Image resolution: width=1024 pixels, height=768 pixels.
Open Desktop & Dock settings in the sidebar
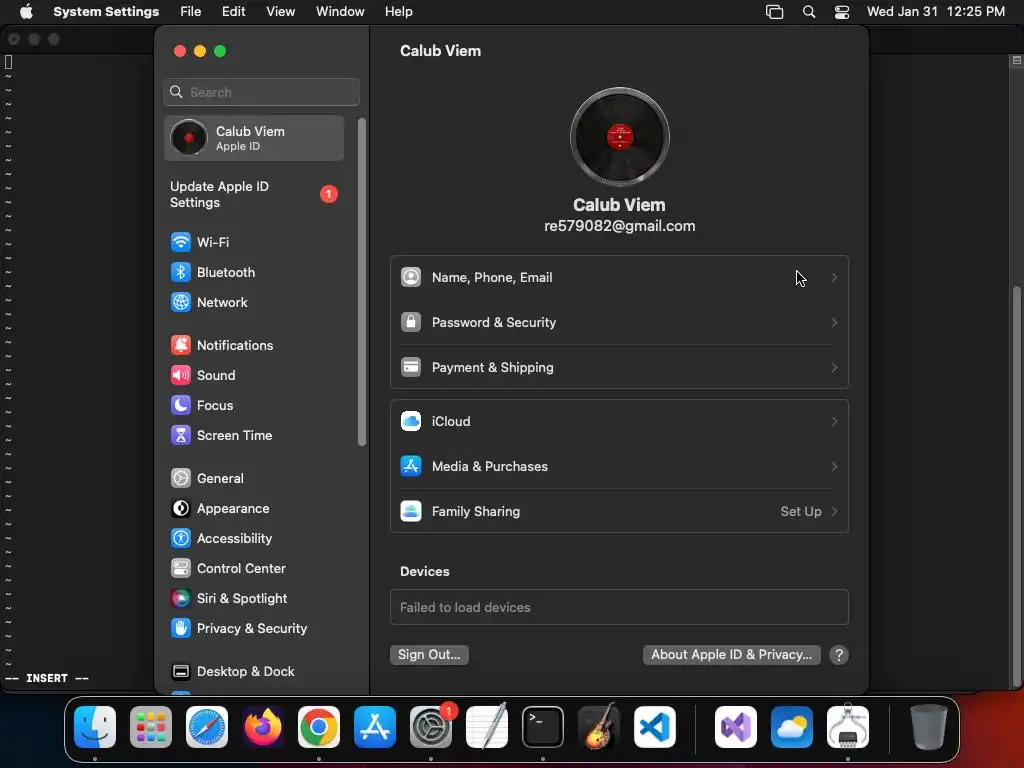click(255, 672)
